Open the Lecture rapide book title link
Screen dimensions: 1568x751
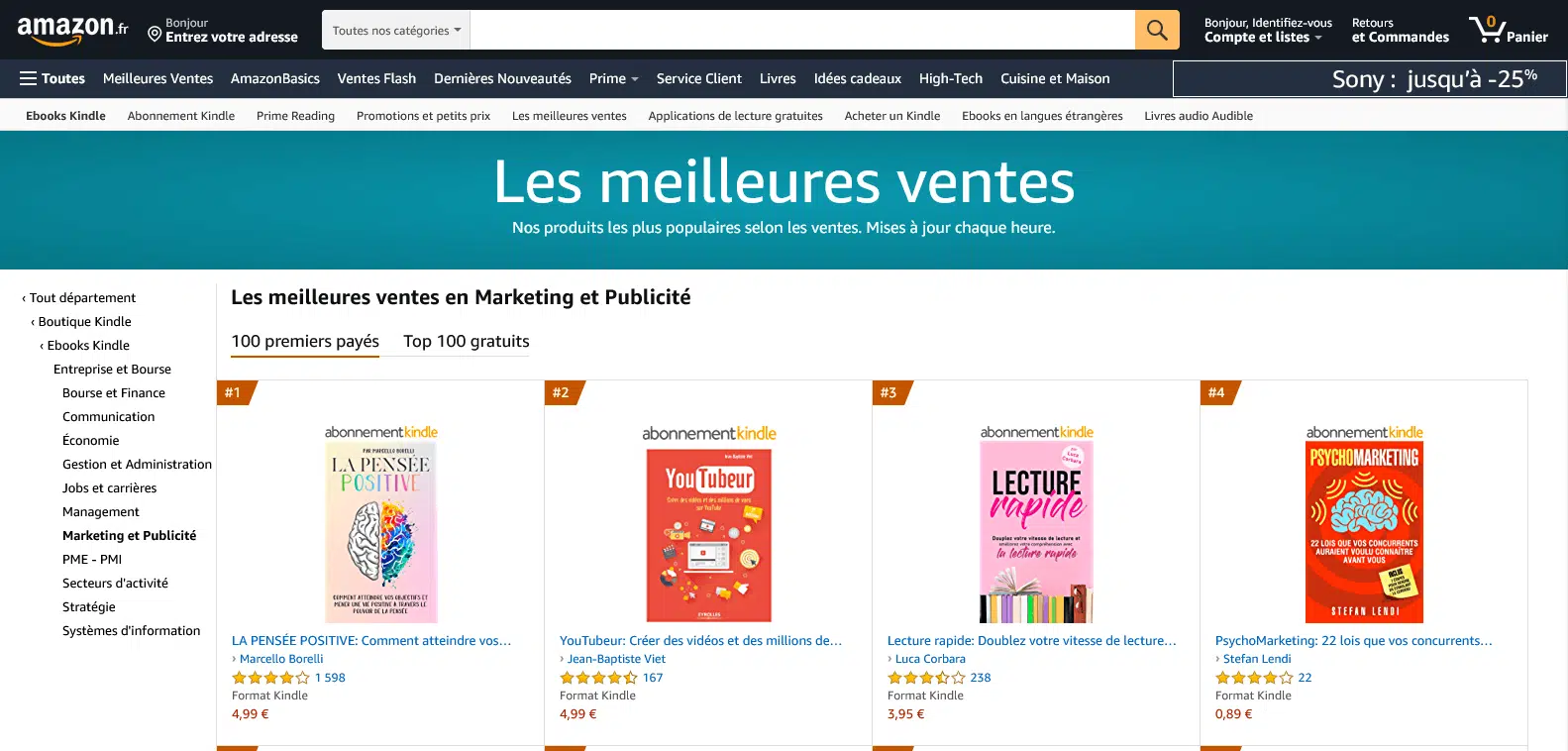pyautogui.click(x=1031, y=641)
